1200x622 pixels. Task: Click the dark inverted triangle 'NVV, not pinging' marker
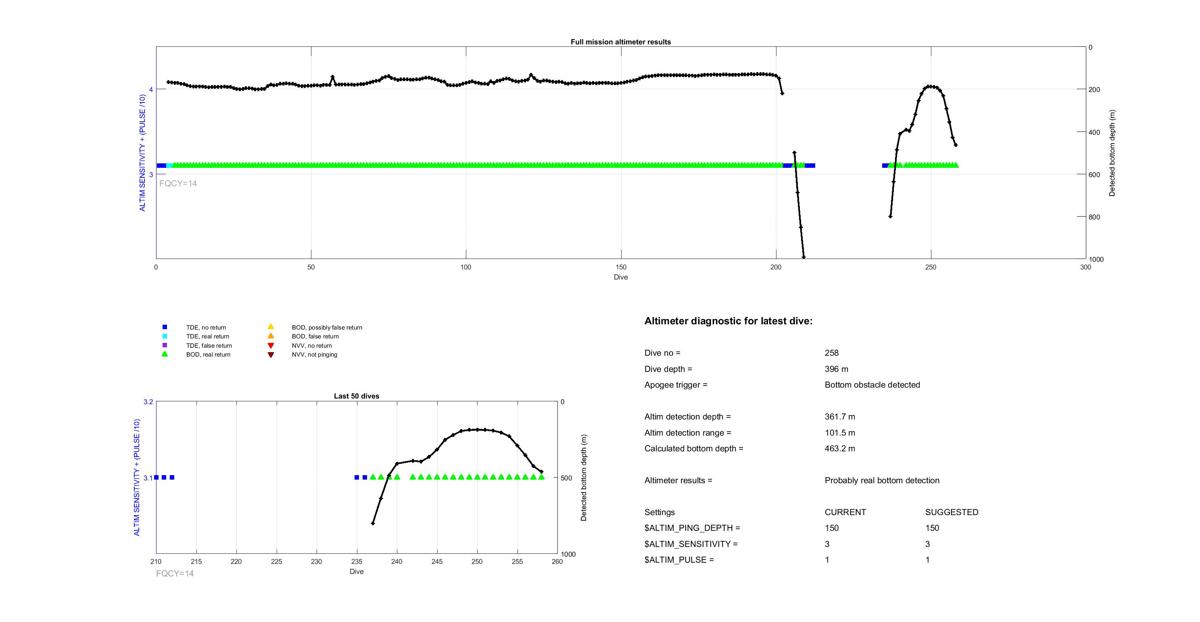click(271, 354)
